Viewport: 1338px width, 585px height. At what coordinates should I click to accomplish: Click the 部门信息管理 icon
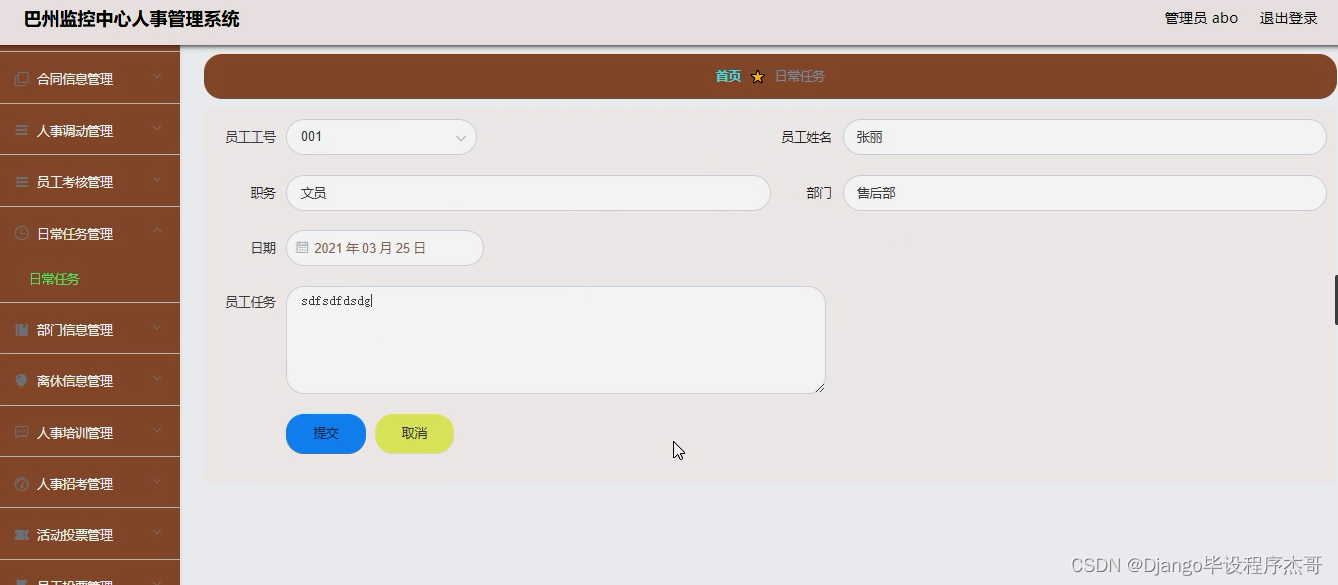(x=22, y=330)
